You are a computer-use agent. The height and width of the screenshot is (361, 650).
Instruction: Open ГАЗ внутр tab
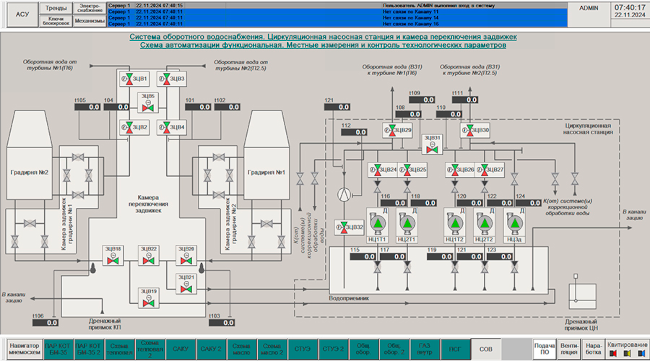pyautogui.click(x=424, y=349)
